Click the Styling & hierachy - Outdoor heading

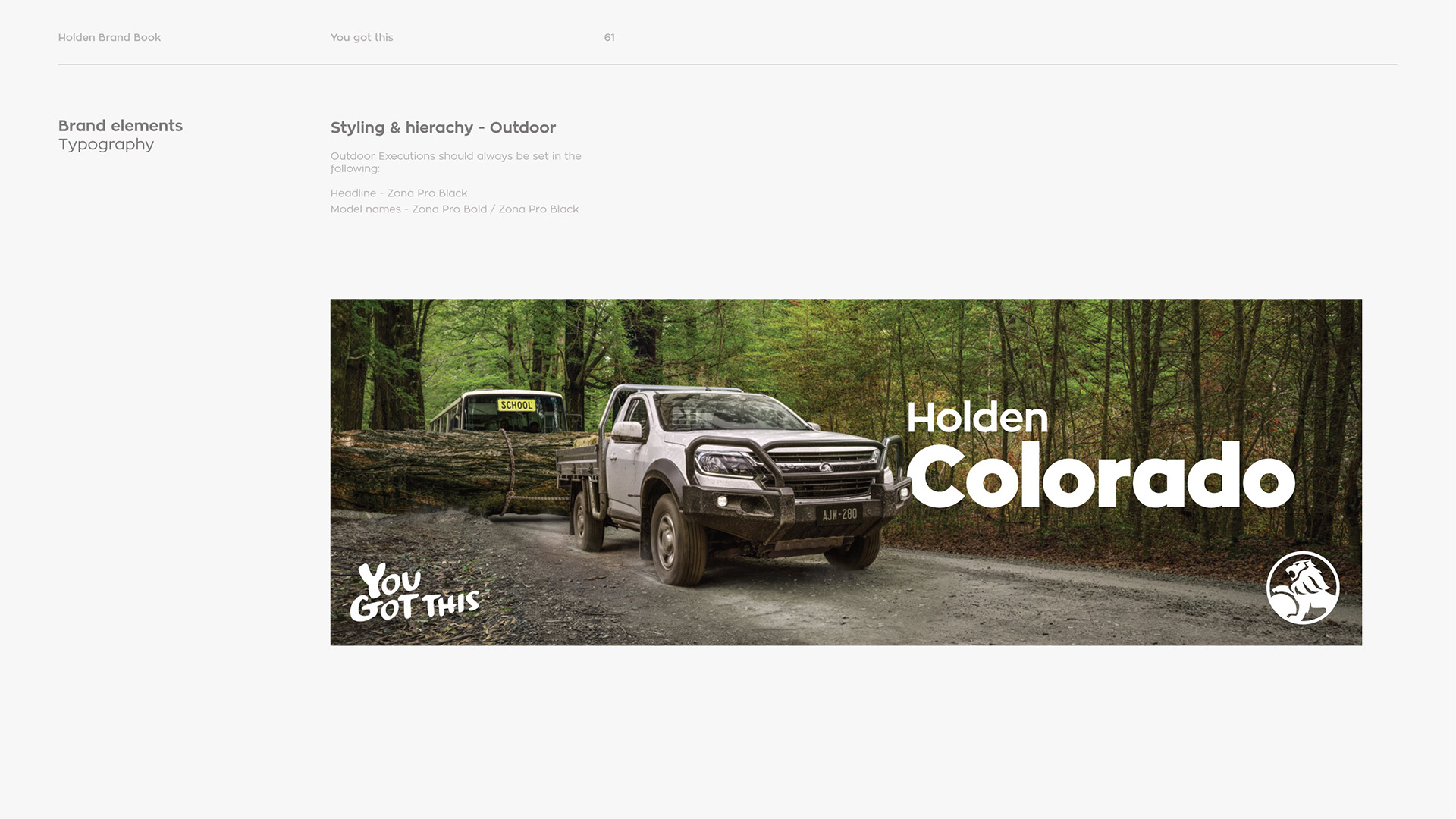[443, 127]
